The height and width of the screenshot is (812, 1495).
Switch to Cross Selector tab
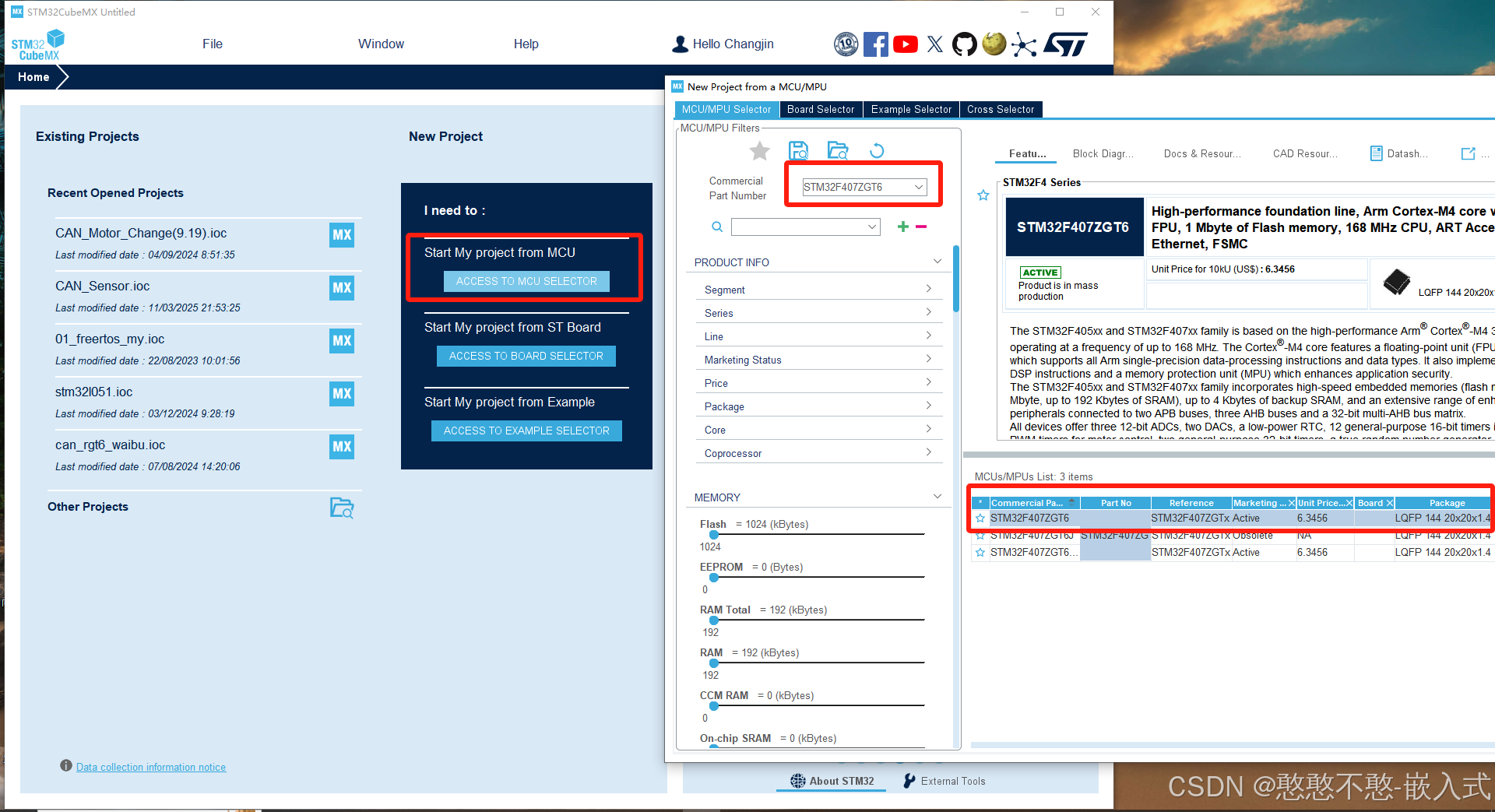pyautogui.click(x=1001, y=109)
